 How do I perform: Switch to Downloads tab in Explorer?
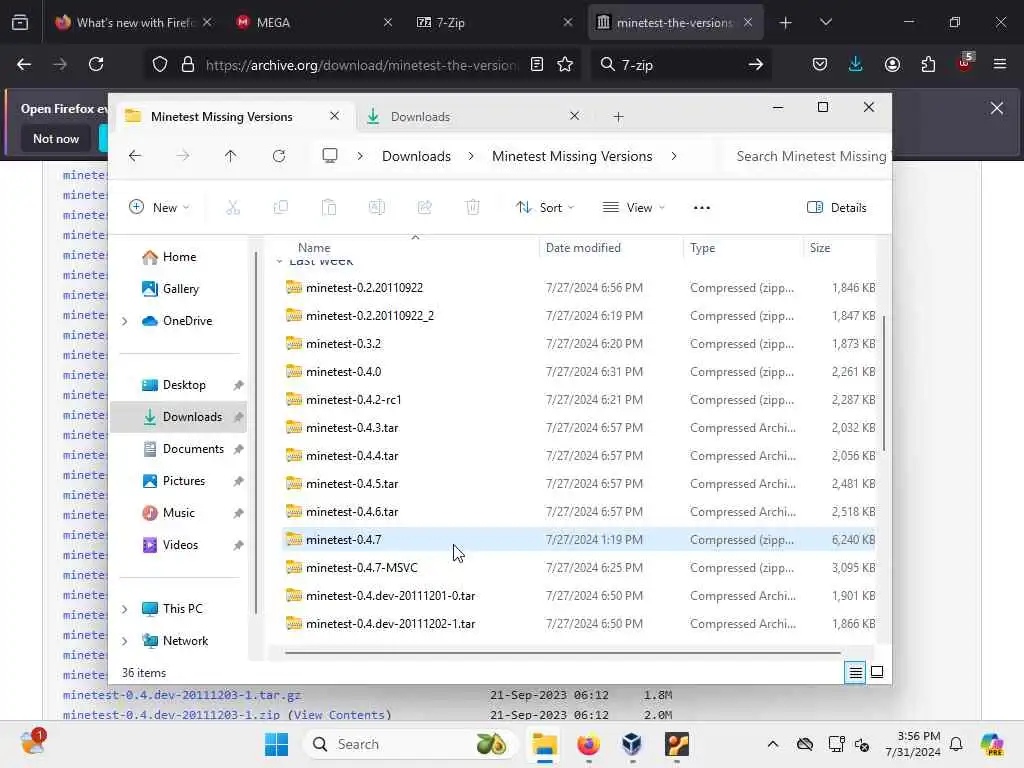[x=473, y=117]
